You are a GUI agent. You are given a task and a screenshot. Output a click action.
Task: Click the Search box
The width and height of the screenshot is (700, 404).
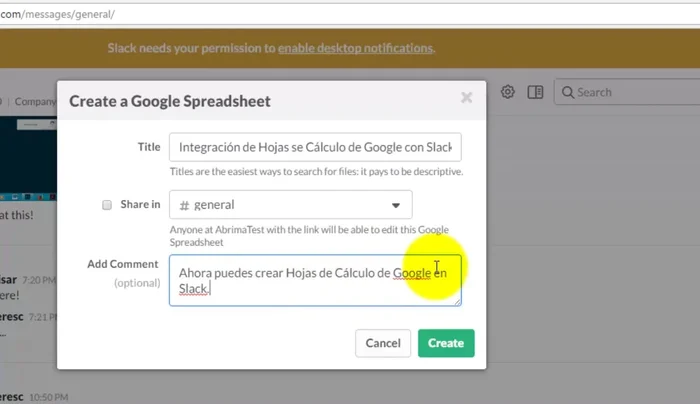click(627, 92)
